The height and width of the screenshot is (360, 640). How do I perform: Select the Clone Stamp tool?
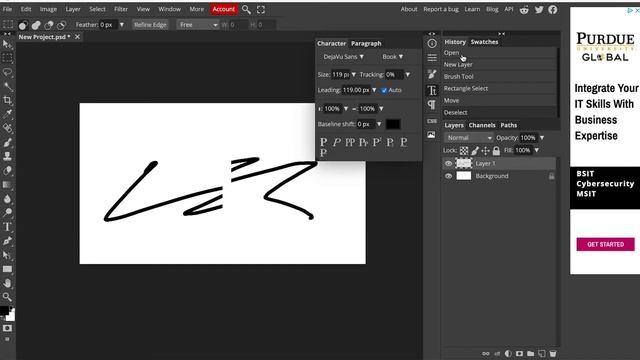[x=7, y=156]
